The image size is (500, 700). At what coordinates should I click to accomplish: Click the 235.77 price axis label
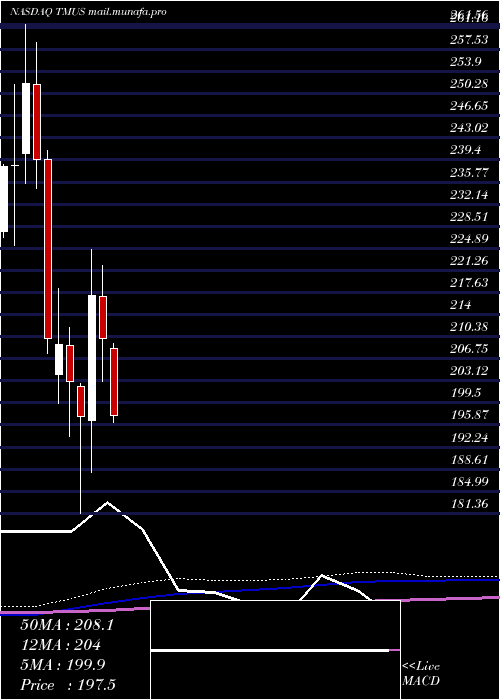[469, 172]
